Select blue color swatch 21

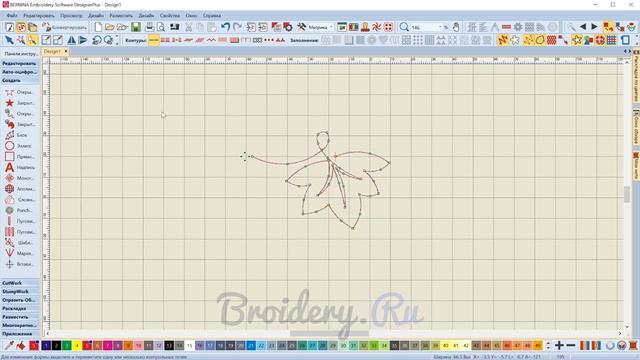tap(251, 346)
